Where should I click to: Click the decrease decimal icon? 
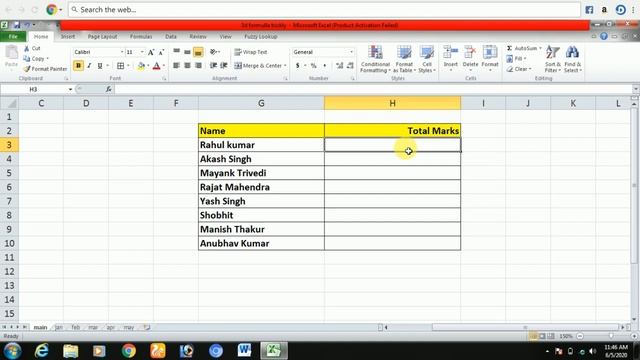point(350,66)
